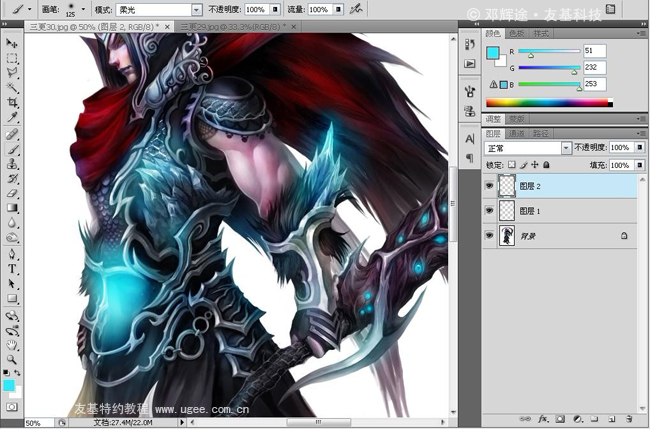Create new fill or adjustment layer

[x=578, y=419]
